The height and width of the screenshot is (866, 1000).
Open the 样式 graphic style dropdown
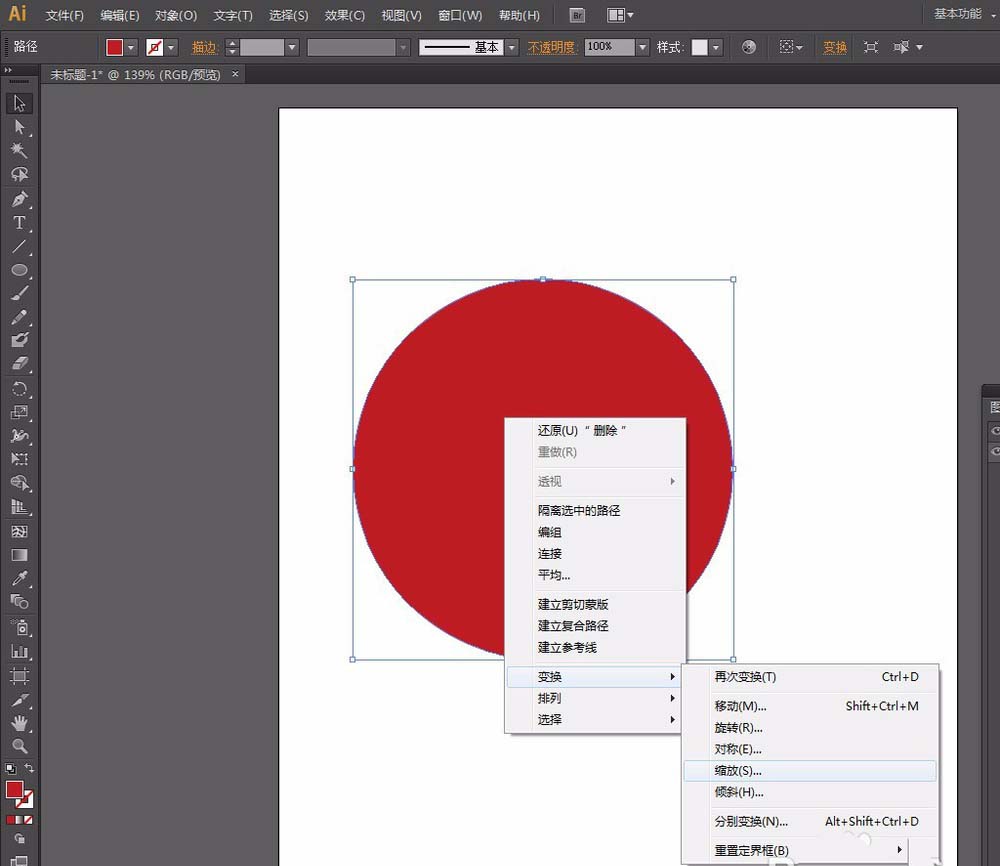(716, 47)
